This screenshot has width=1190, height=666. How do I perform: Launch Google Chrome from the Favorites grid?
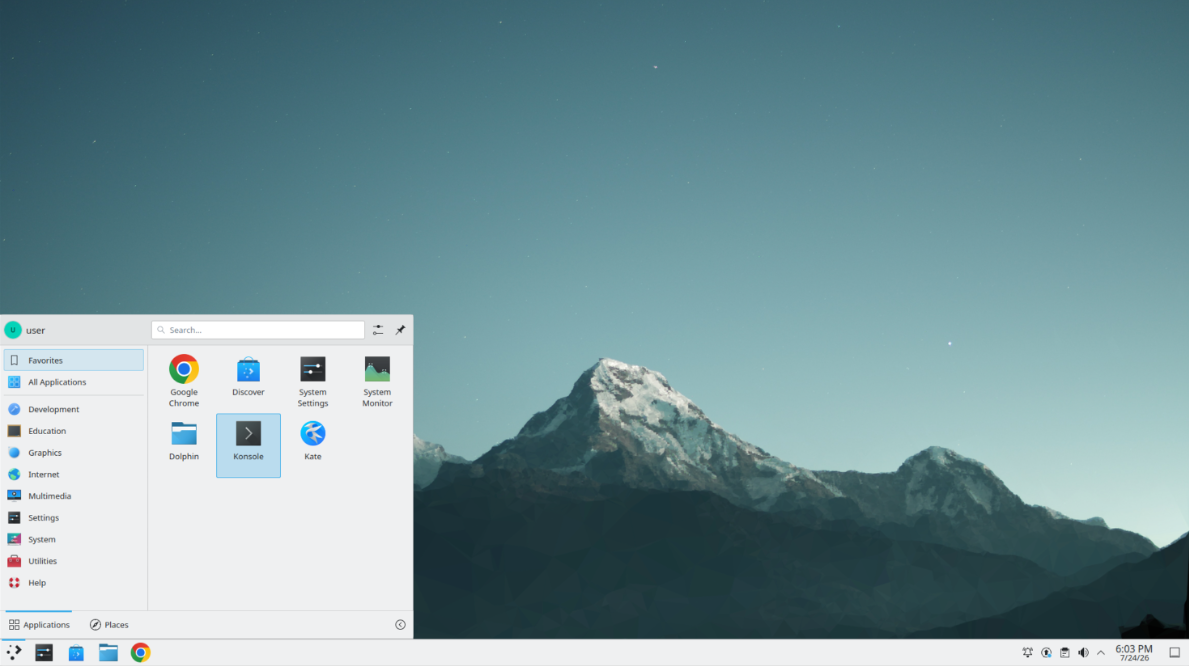(184, 381)
